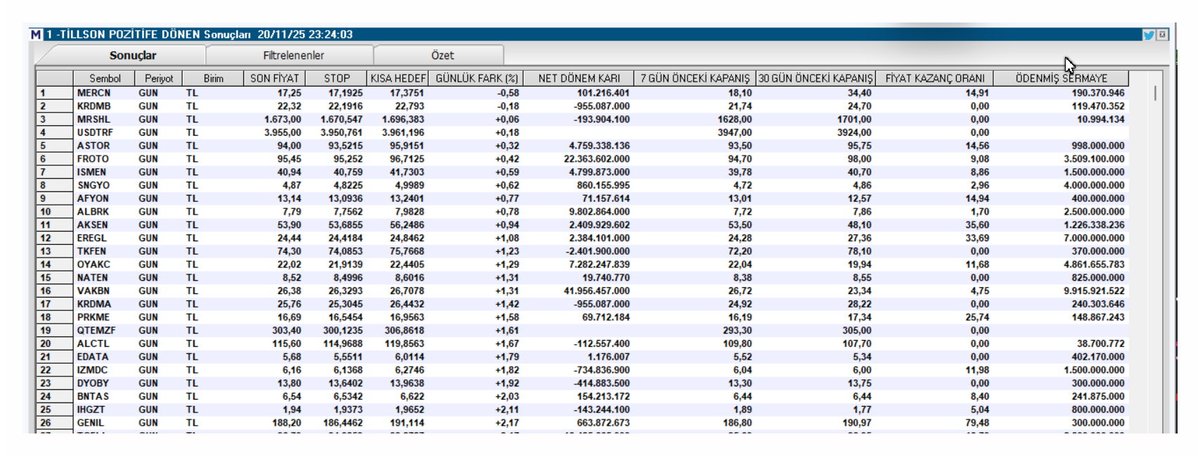
Task: Click MERCN daily change -0,58
Action: [508, 92]
